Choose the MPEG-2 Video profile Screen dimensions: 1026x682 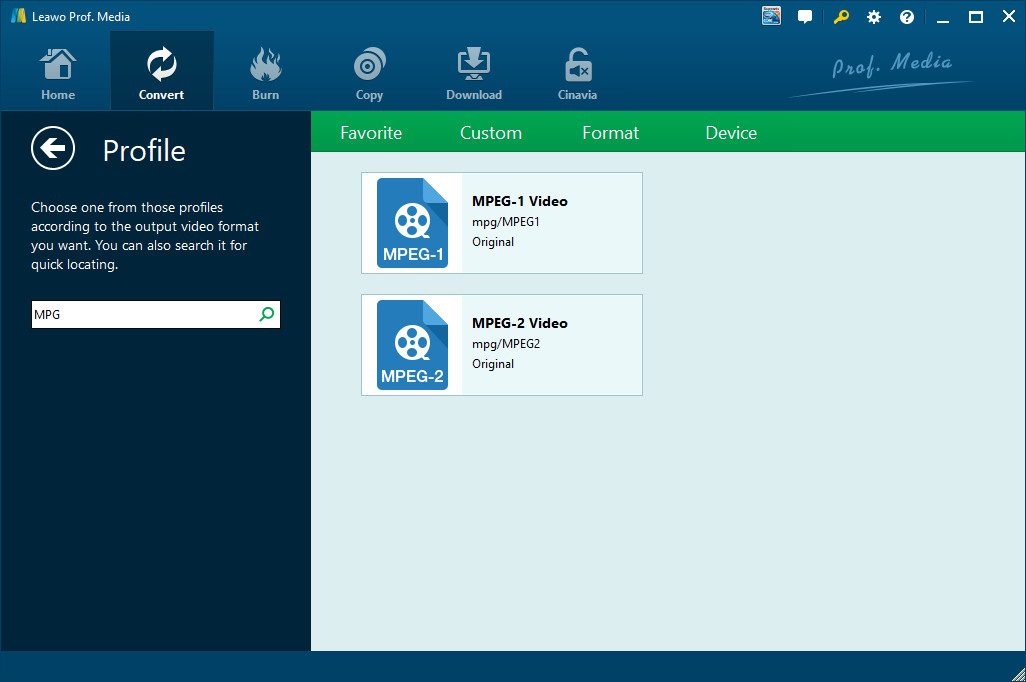[501, 345]
